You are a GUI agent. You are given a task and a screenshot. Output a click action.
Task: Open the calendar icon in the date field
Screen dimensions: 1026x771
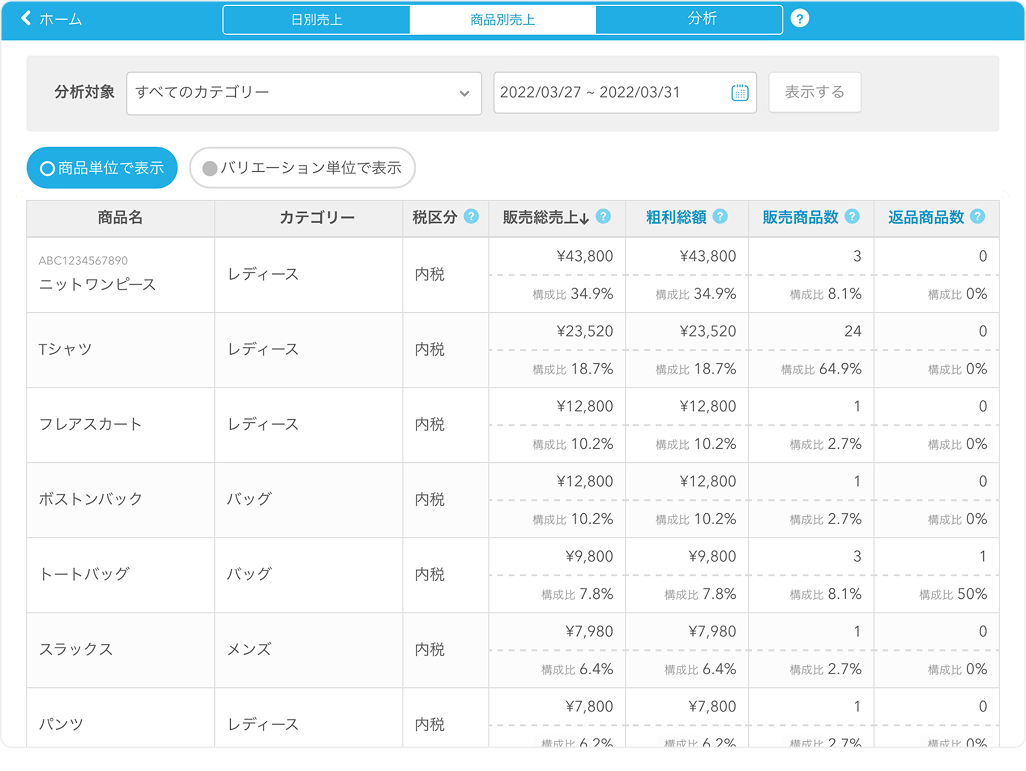(x=739, y=93)
